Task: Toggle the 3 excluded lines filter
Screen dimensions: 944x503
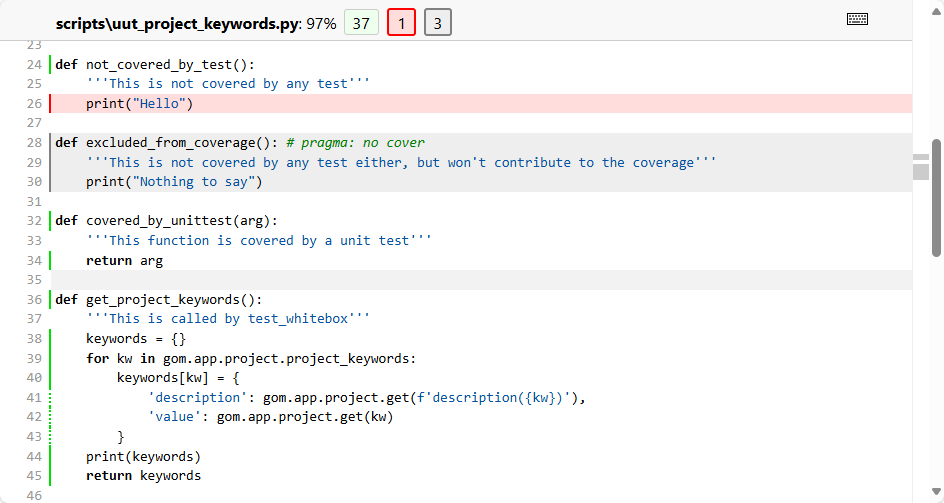Action: [437, 23]
